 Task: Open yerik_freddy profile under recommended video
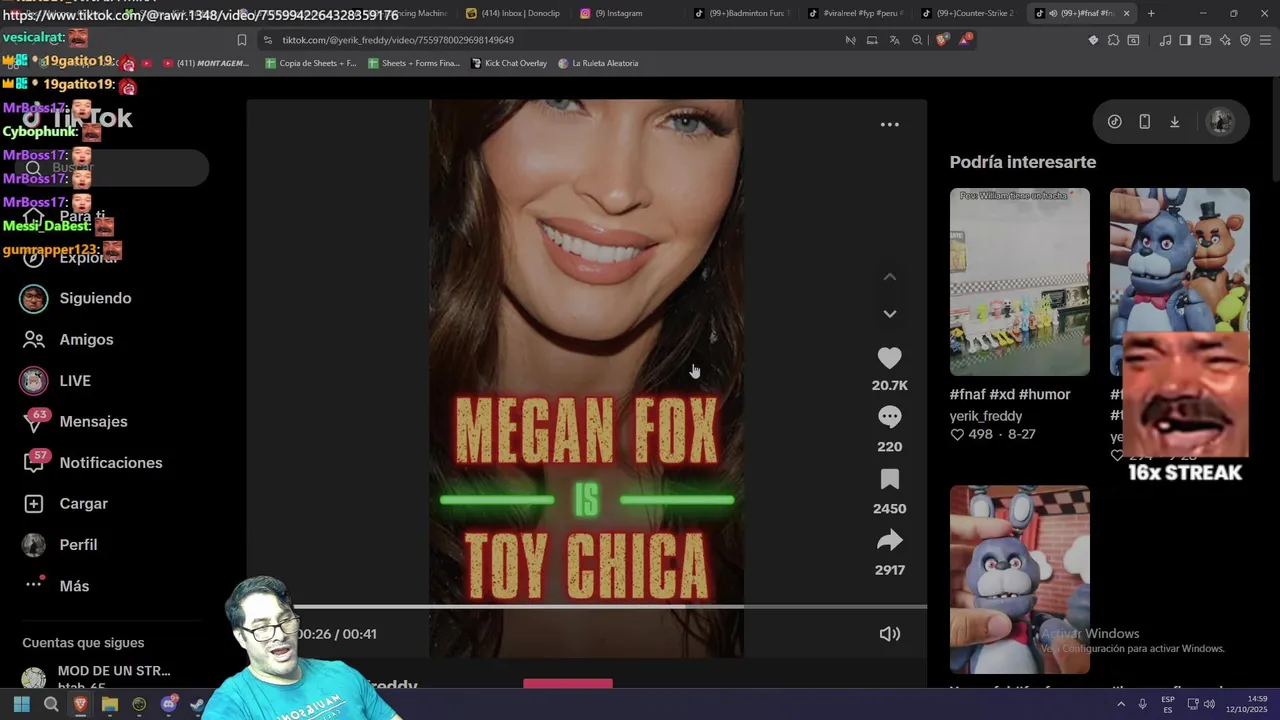[x=986, y=416]
